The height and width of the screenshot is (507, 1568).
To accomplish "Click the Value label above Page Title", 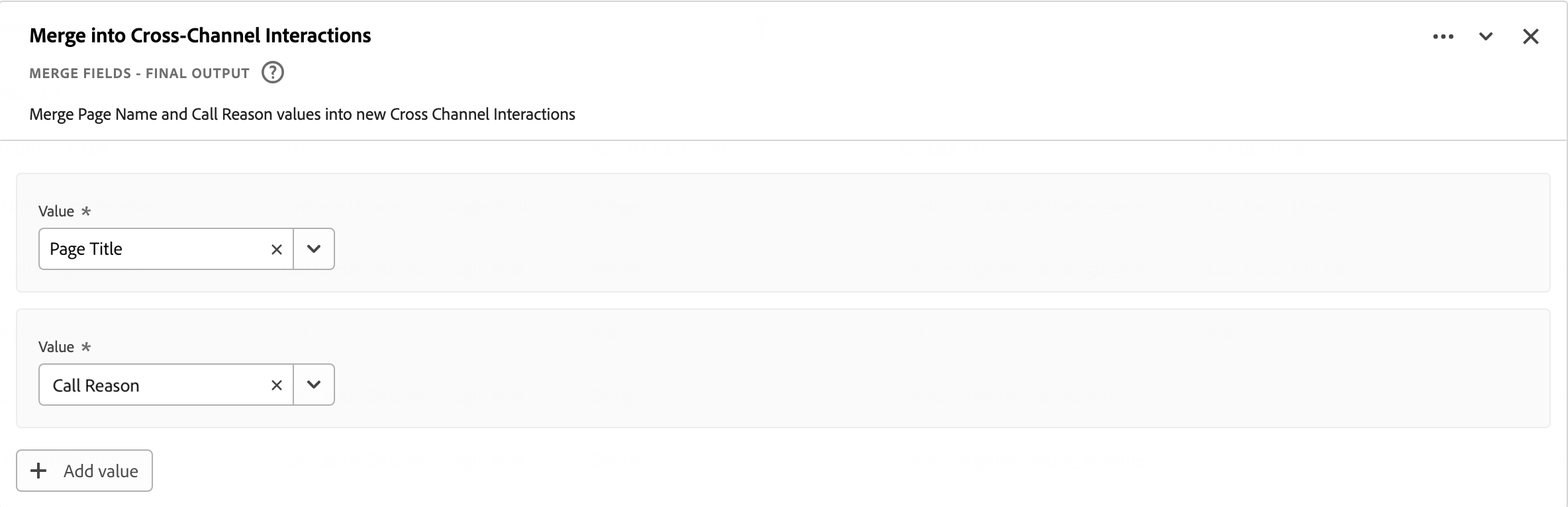I will pyautogui.click(x=56, y=211).
